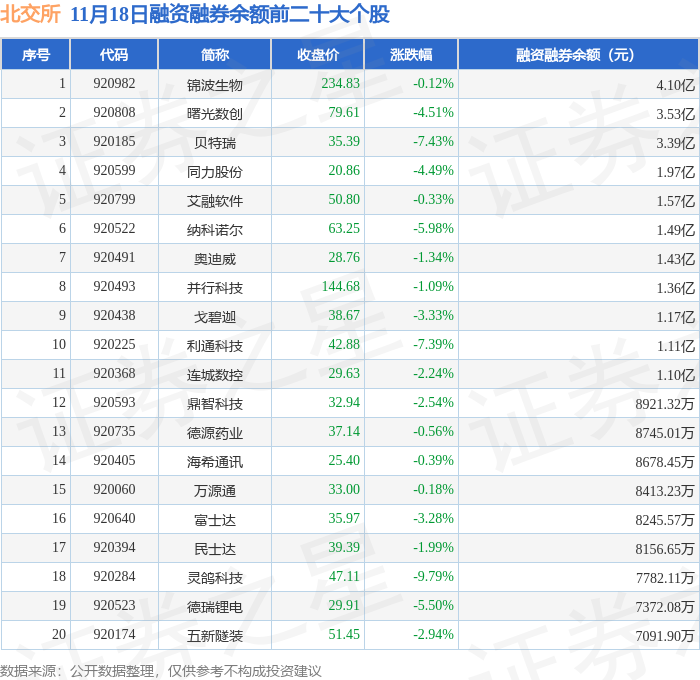
Task: Click balance value 8413.23万
Action: point(665,491)
